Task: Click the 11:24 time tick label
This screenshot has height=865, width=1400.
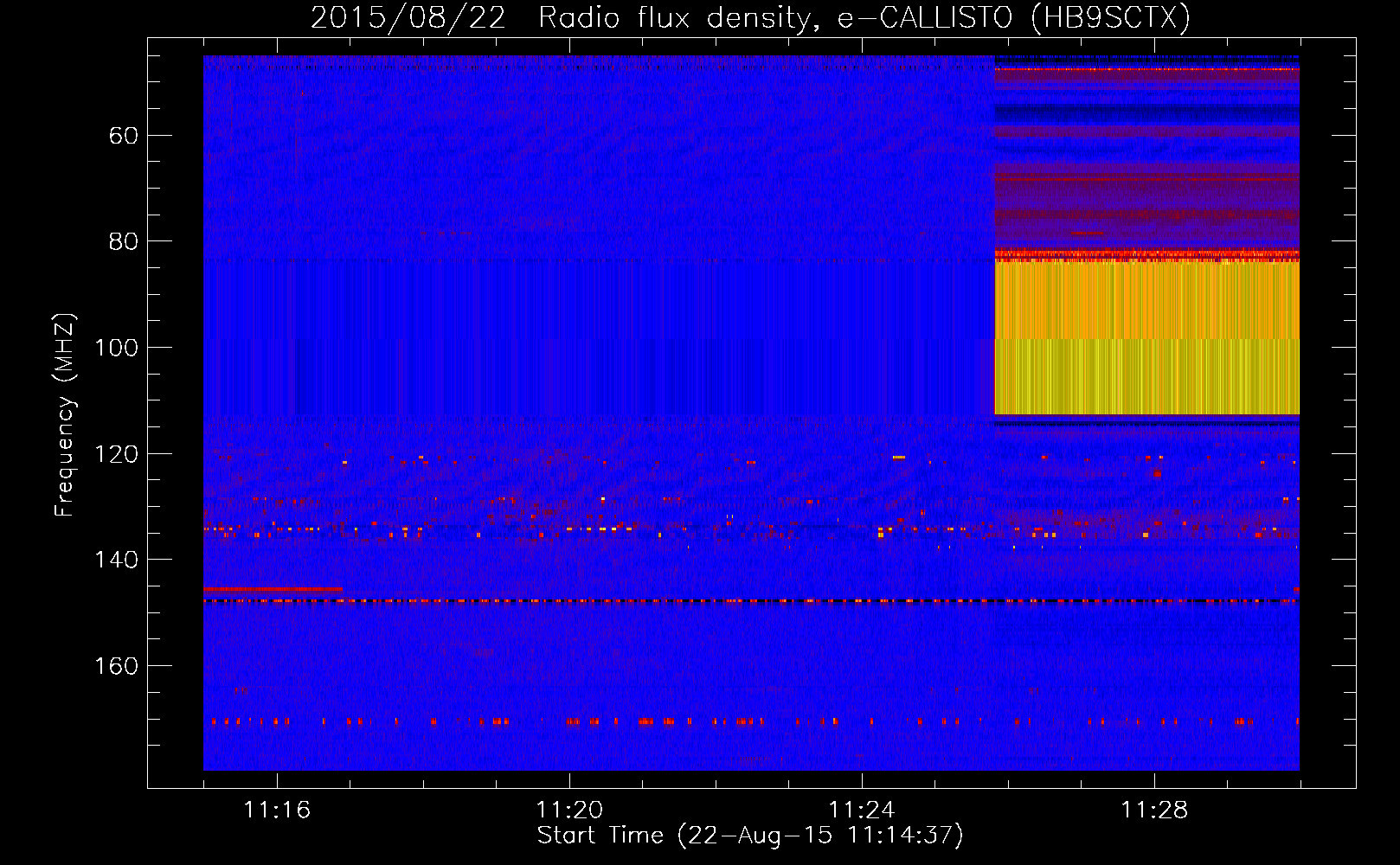Action: [x=862, y=811]
